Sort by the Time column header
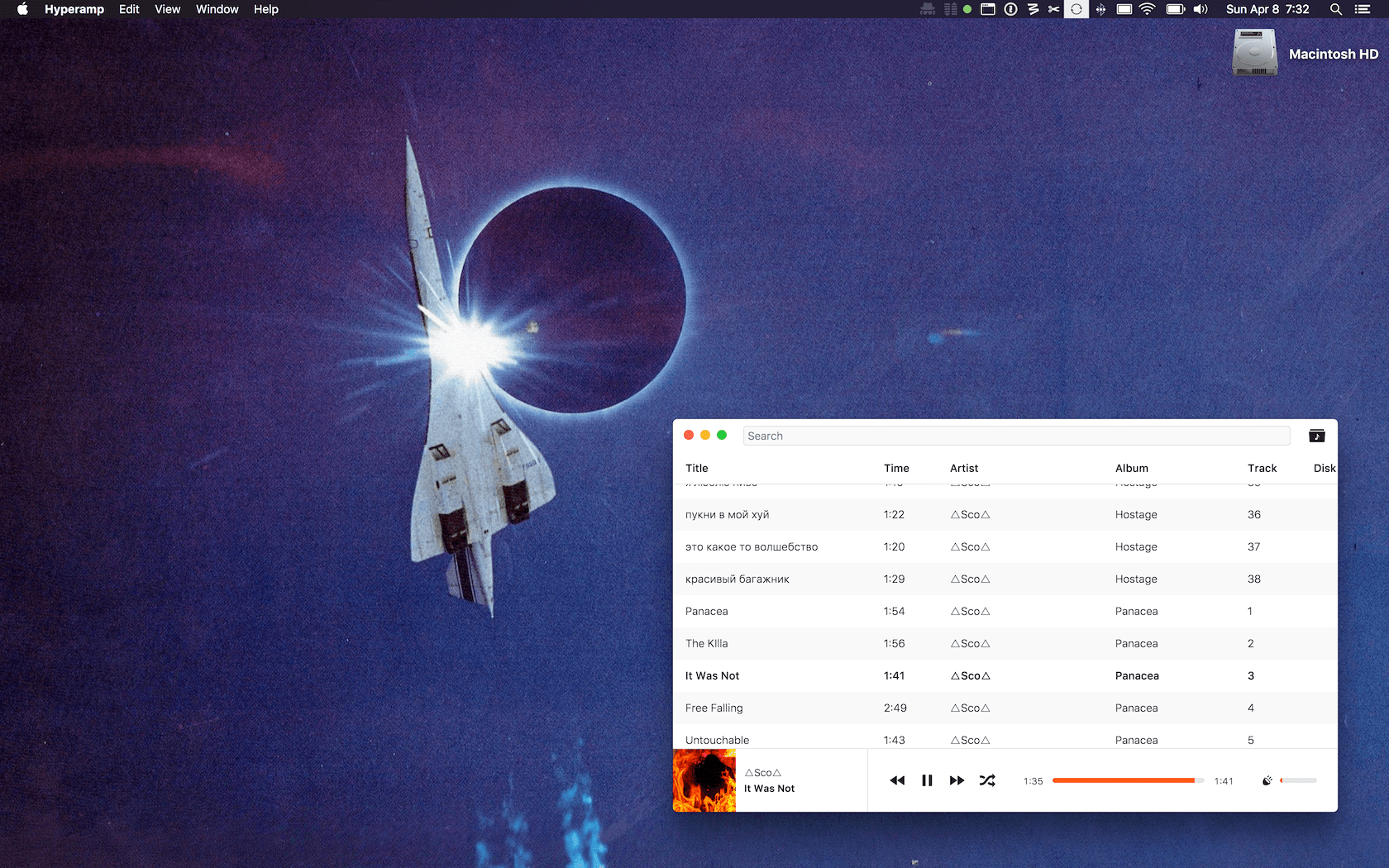The width and height of the screenshot is (1389, 868). click(x=896, y=468)
